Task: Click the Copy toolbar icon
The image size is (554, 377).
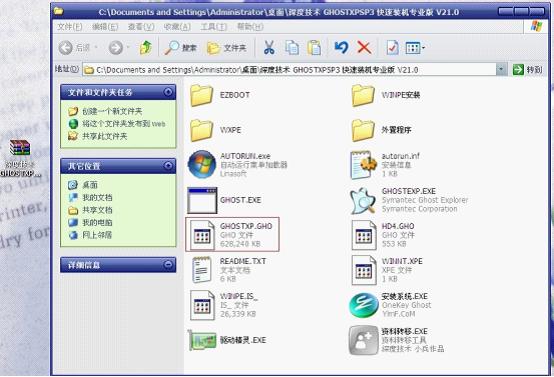Action: [x=292, y=48]
